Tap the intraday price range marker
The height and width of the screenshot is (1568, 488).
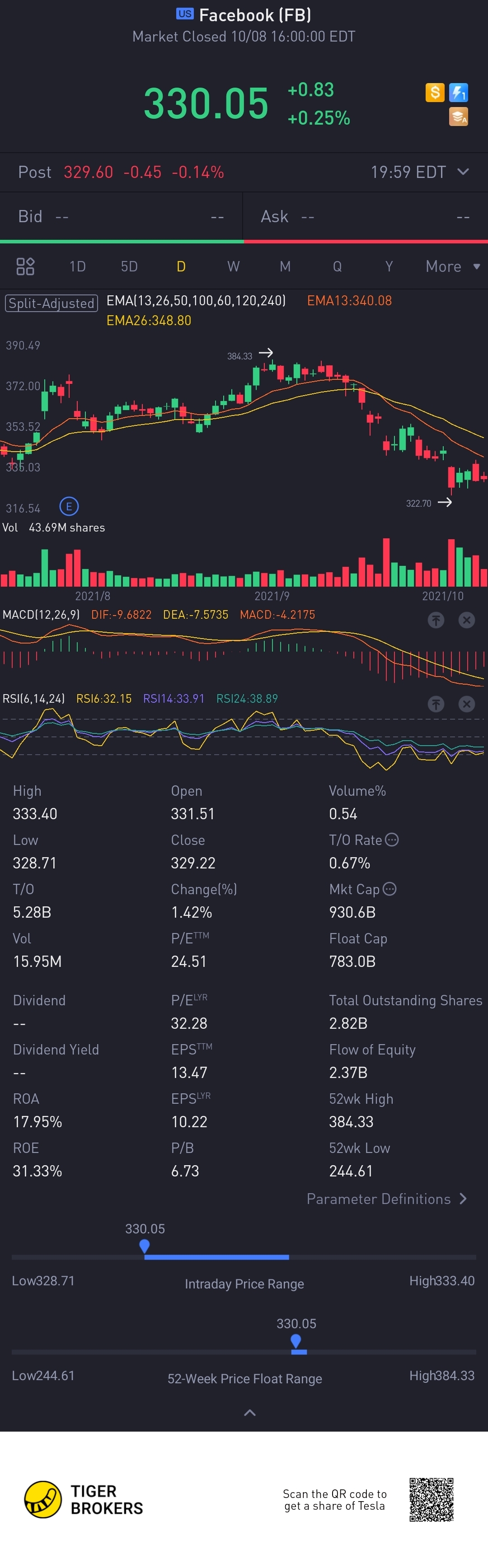click(x=145, y=1246)
